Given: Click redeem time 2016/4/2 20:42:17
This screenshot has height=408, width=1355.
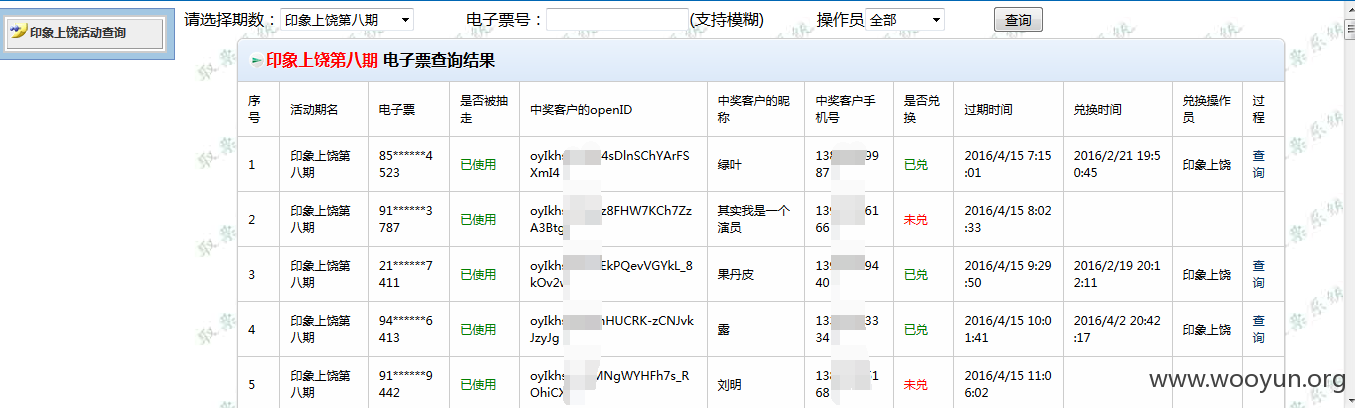Looking at the screenshot, I should point(1117,329).
